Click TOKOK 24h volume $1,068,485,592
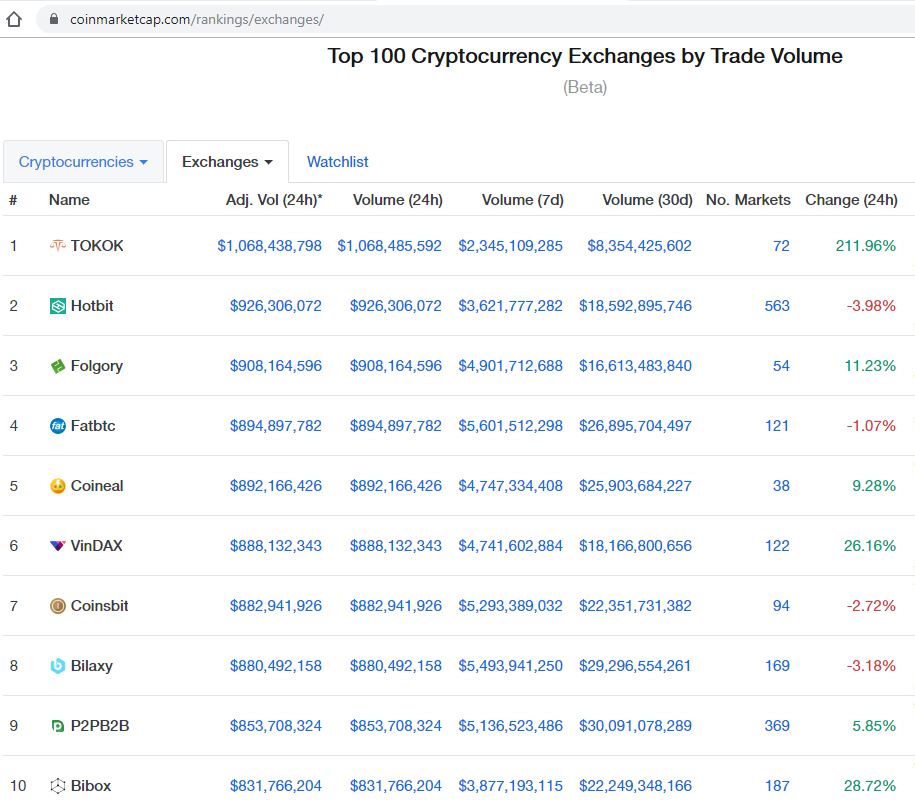Image resolution: width=915 pixels, height=809 pixels. [389, 246]
